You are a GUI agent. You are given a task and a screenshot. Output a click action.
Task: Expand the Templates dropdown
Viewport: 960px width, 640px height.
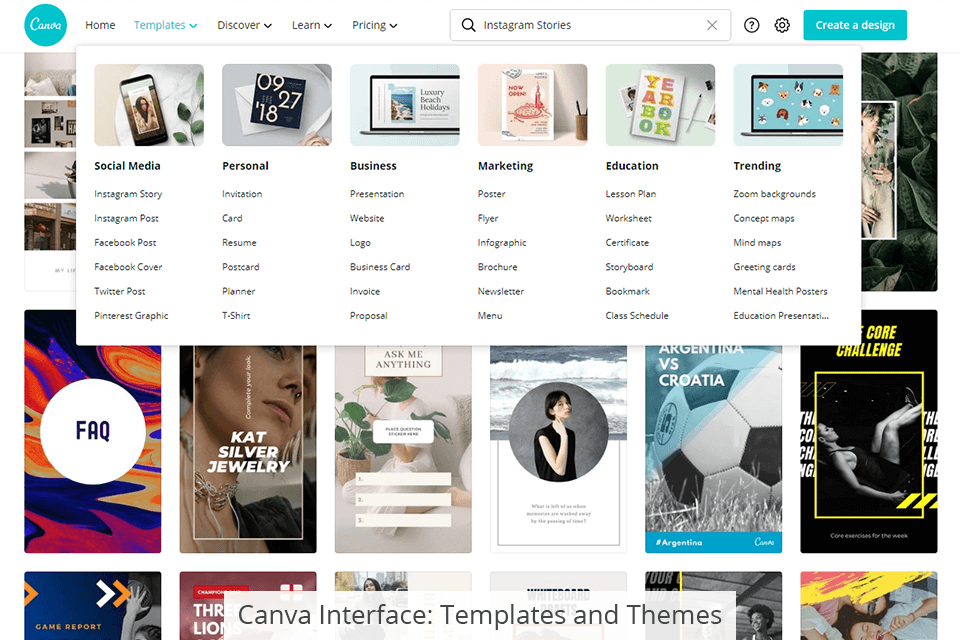165,25
